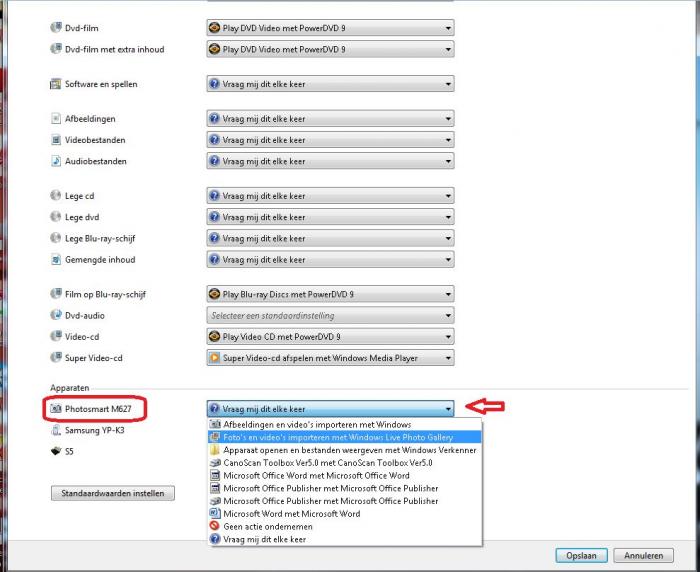Expand the Lege Blu-ray-schijf dropdown
700x572 pixels.
point(330,238)
